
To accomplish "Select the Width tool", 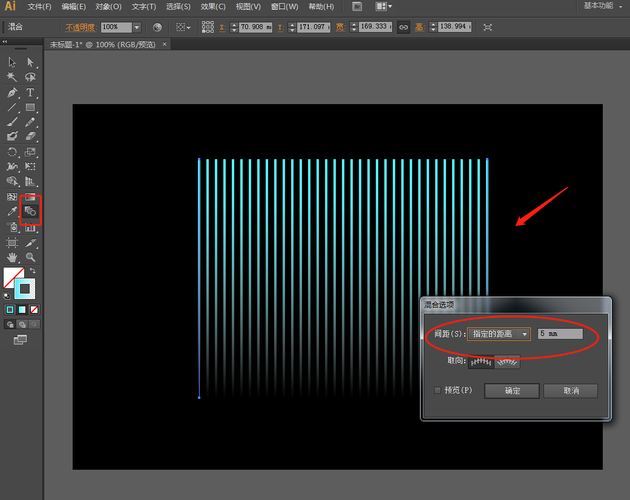I will (12, 166).
